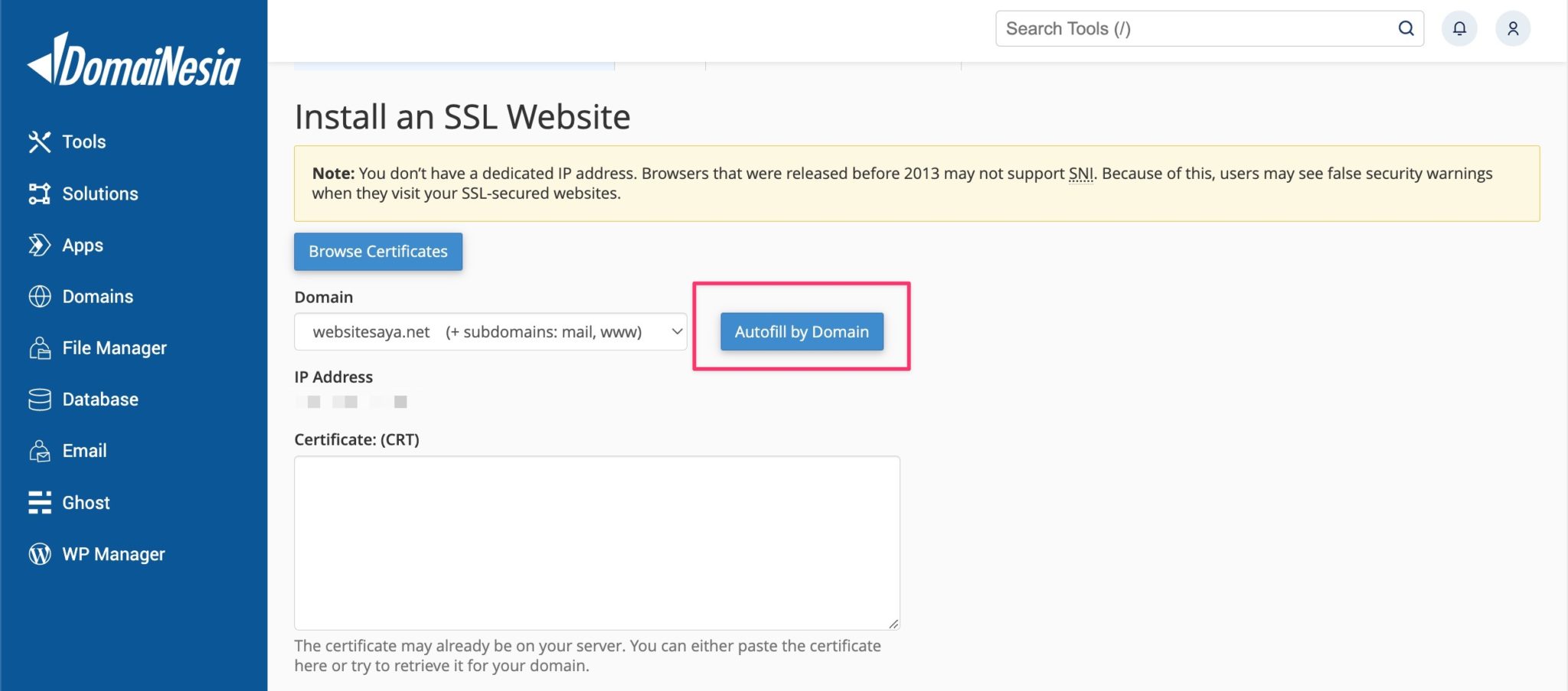
Task: Open the Email section icon
Action: [40, 451]
